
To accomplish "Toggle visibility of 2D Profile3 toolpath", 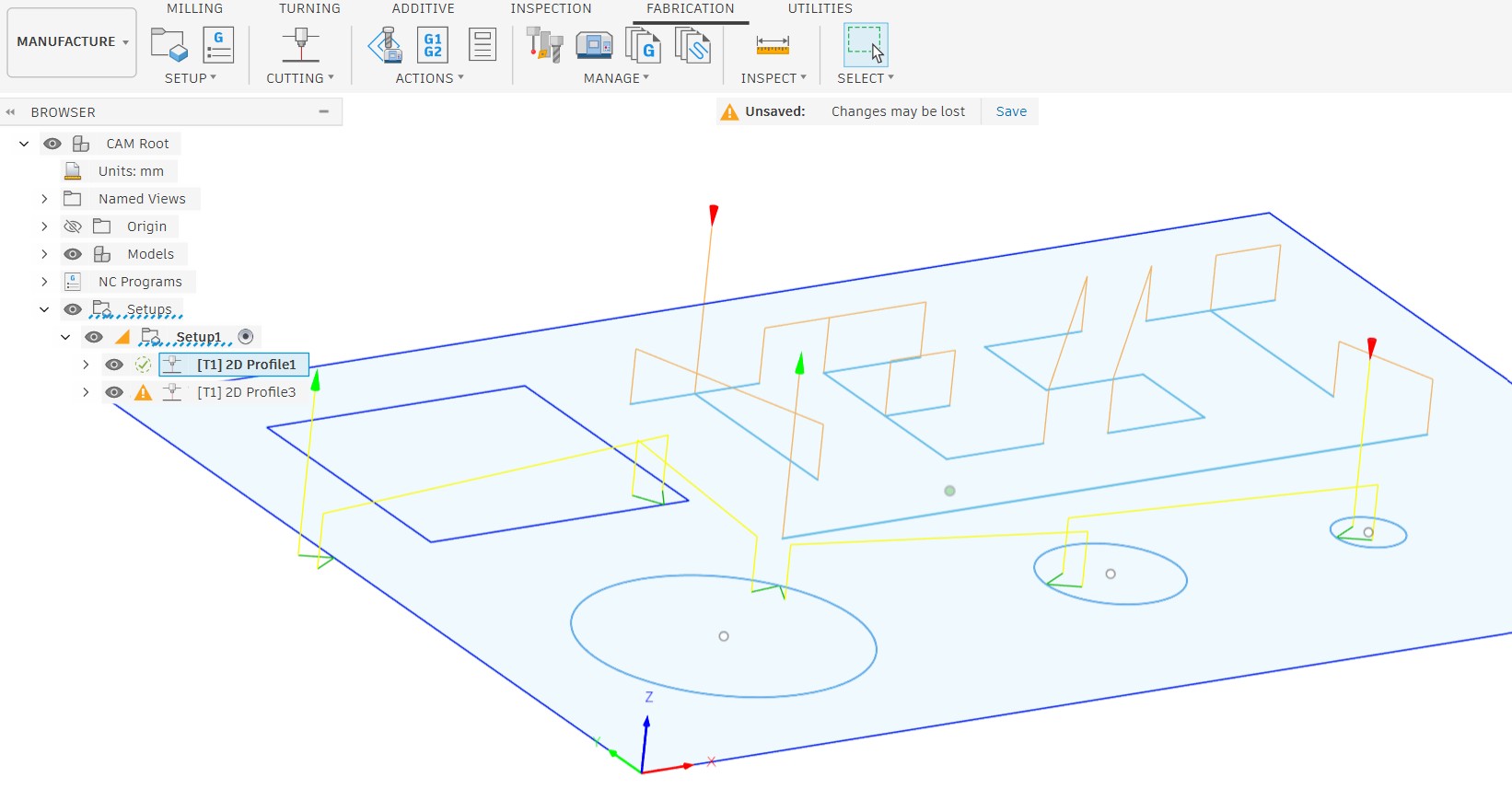I will [x=114, y=392].
